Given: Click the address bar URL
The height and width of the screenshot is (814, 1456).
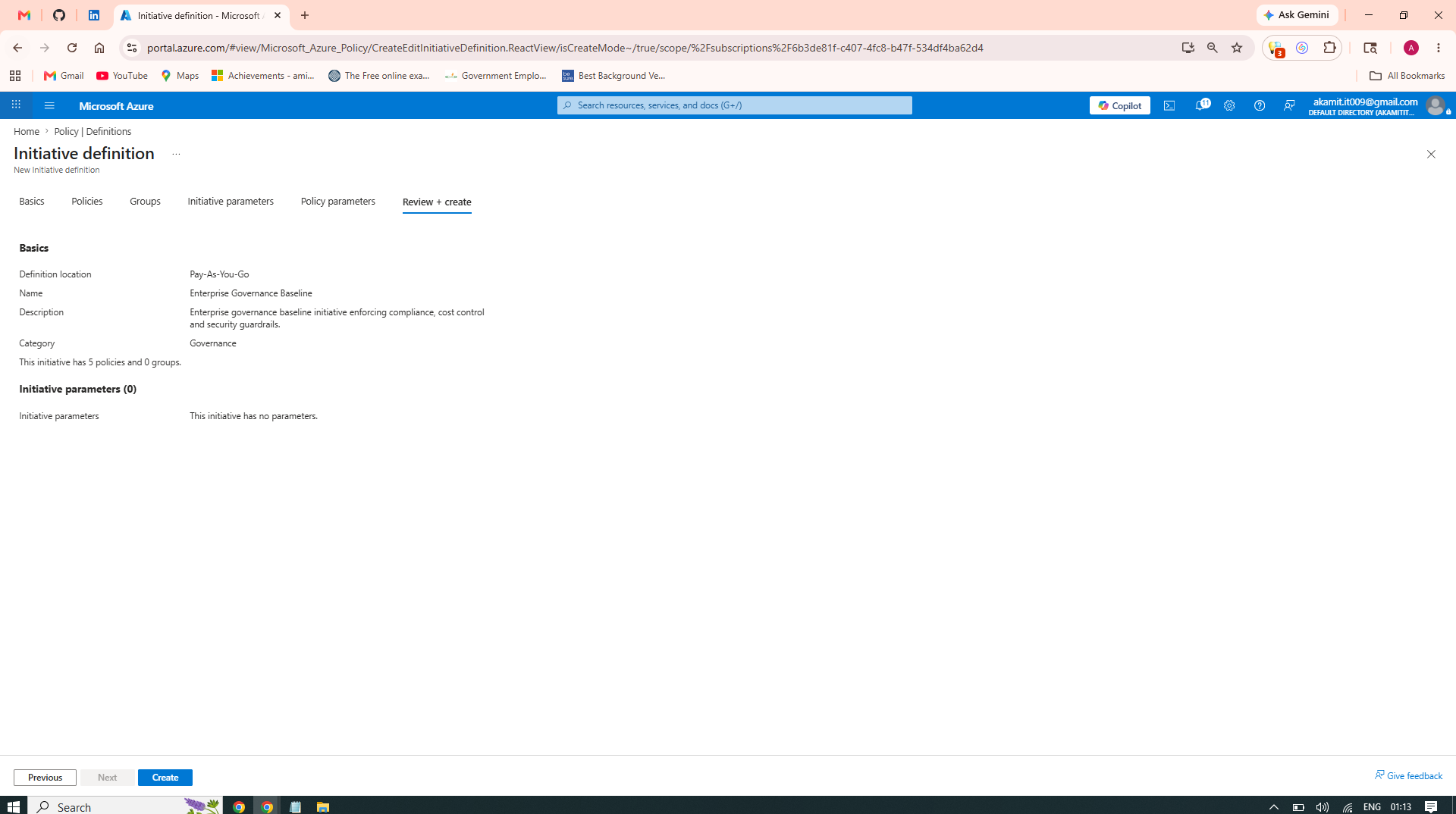Looking at the screenshot, I should point(565,48).
